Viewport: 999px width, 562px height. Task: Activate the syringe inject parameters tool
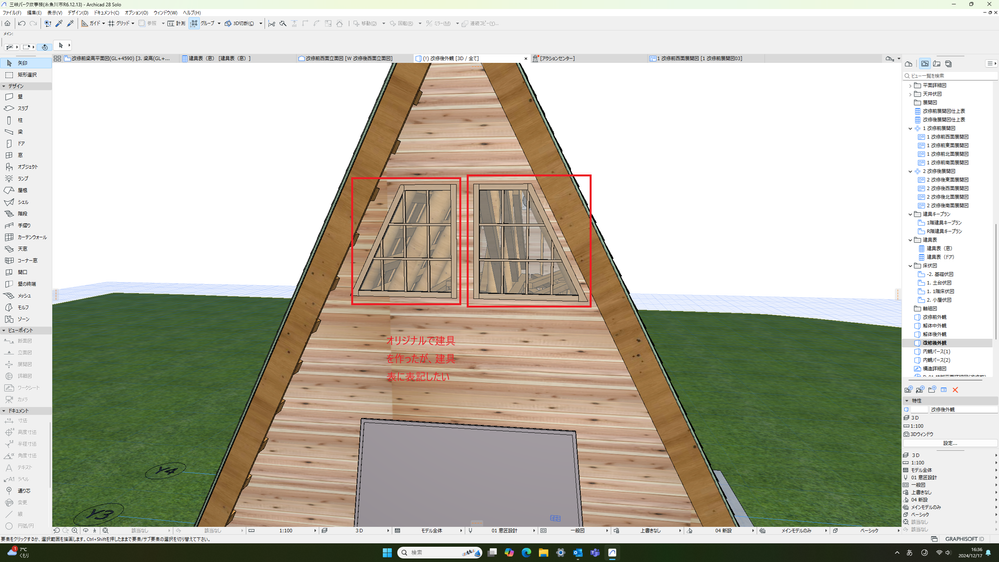[70, 24]
